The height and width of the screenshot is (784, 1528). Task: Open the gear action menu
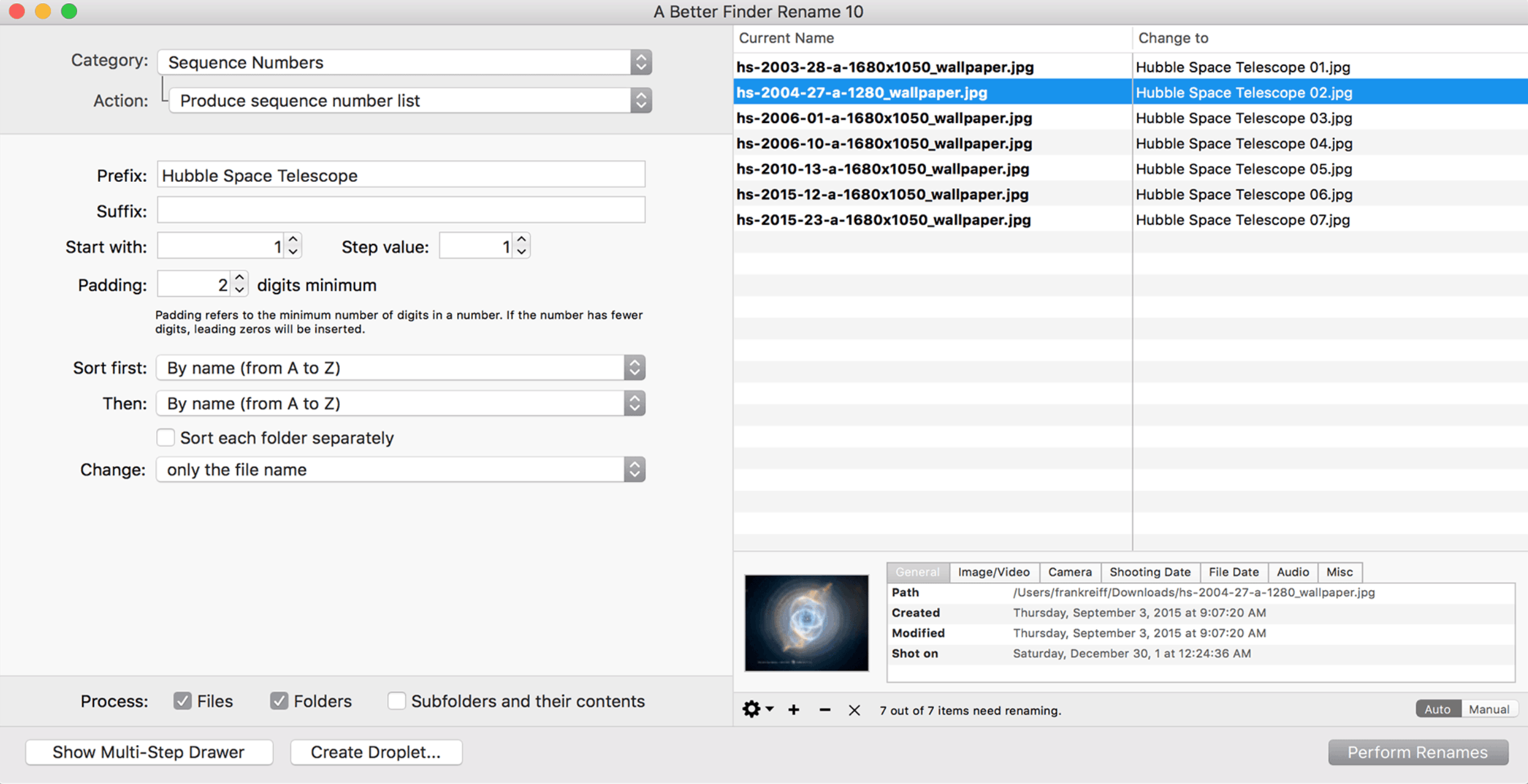[x=752, y=709]
